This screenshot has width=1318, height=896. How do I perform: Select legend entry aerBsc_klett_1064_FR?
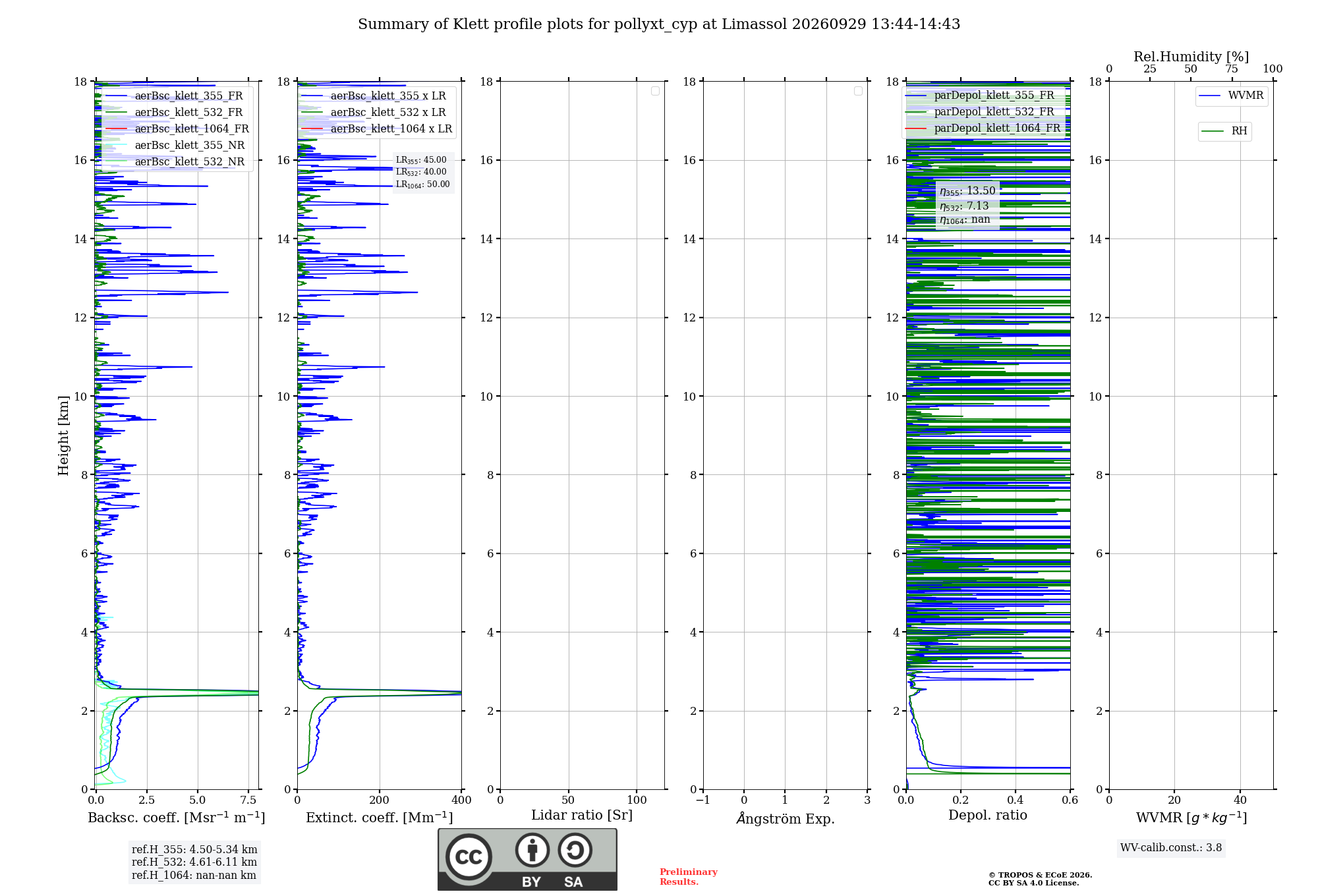pyautogui.click(x=177, y=128)
